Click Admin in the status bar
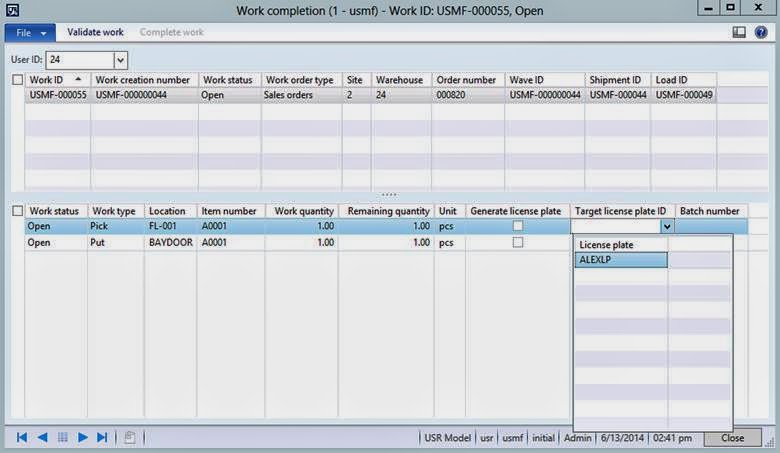Viewport: 780px width, 453px height. pyautogui.click(x=578, y=438)
